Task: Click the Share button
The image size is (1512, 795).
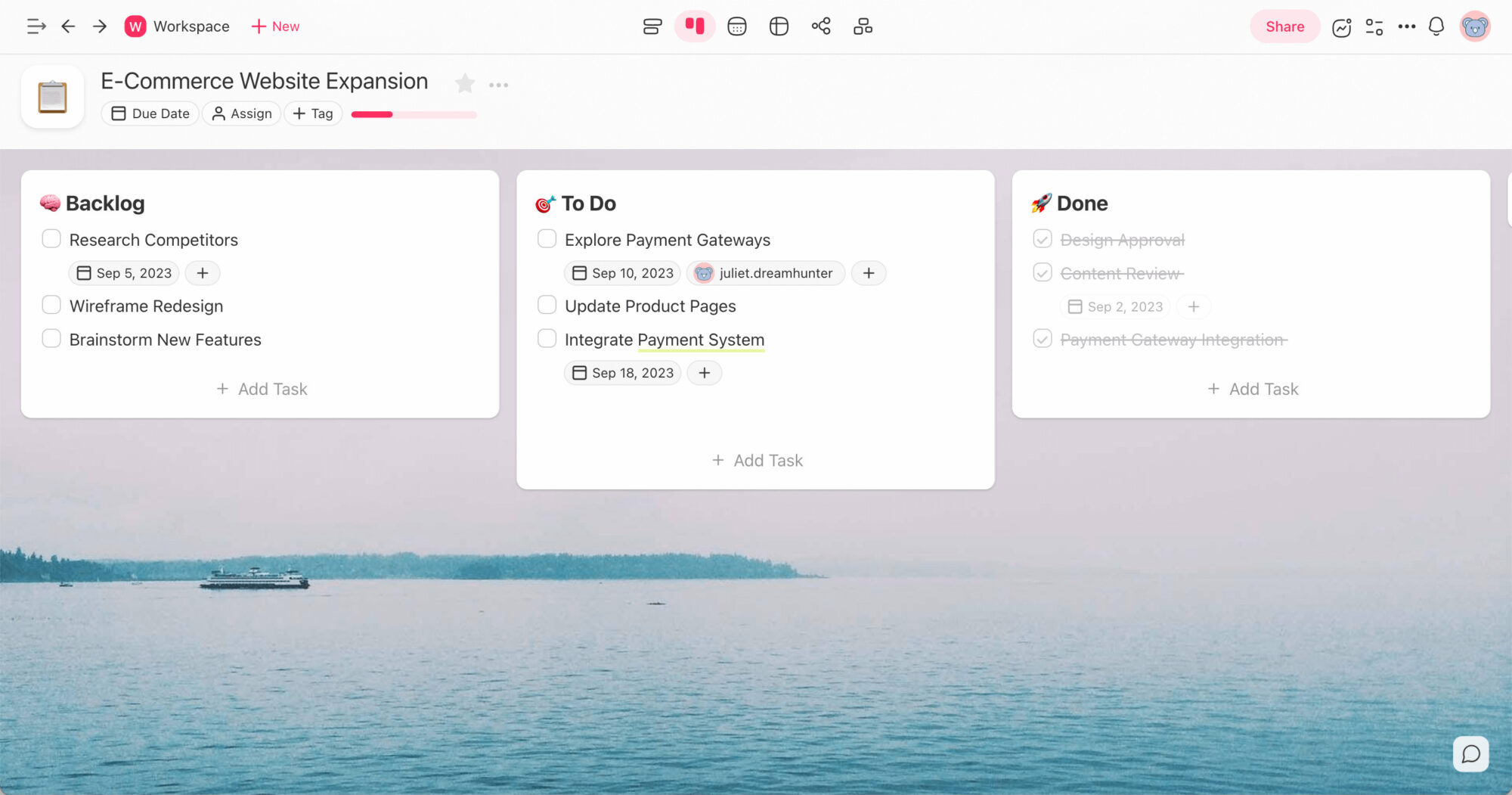Action: [x=1284, y=26]
